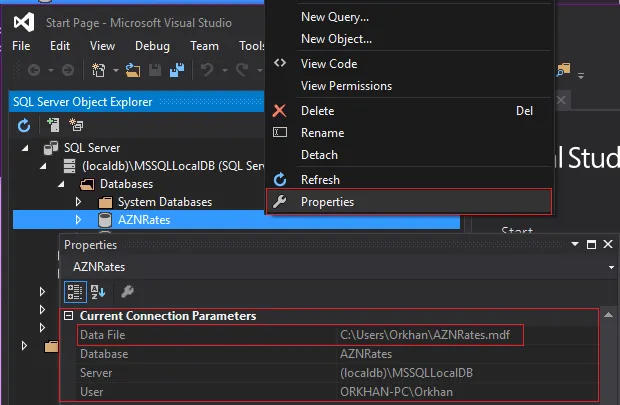Click the Navigate Backward arrow icon
The image size is (620, 405).
(34, 70)
